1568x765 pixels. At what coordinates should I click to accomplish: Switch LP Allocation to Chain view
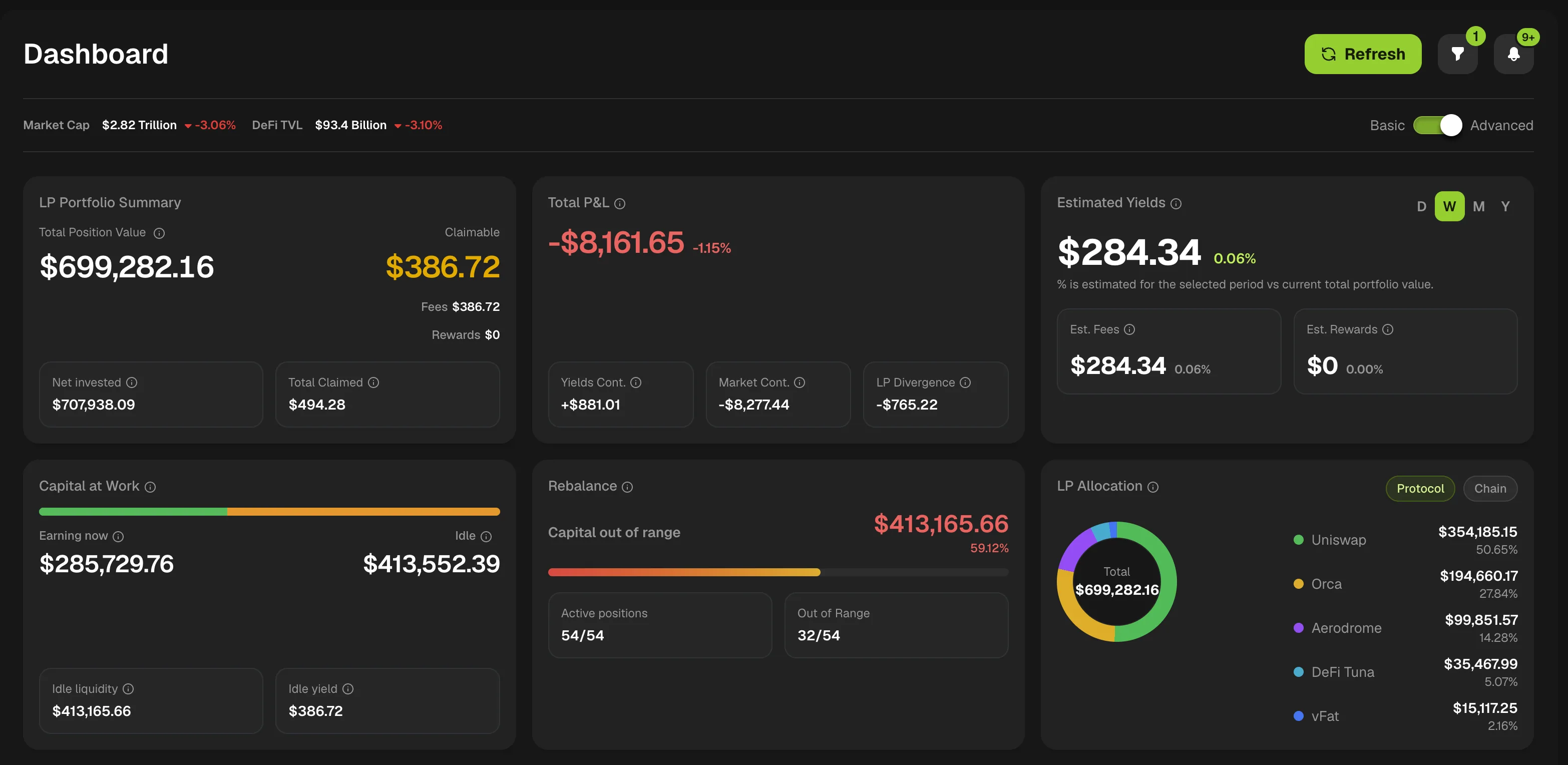[x=1490, y=489]
